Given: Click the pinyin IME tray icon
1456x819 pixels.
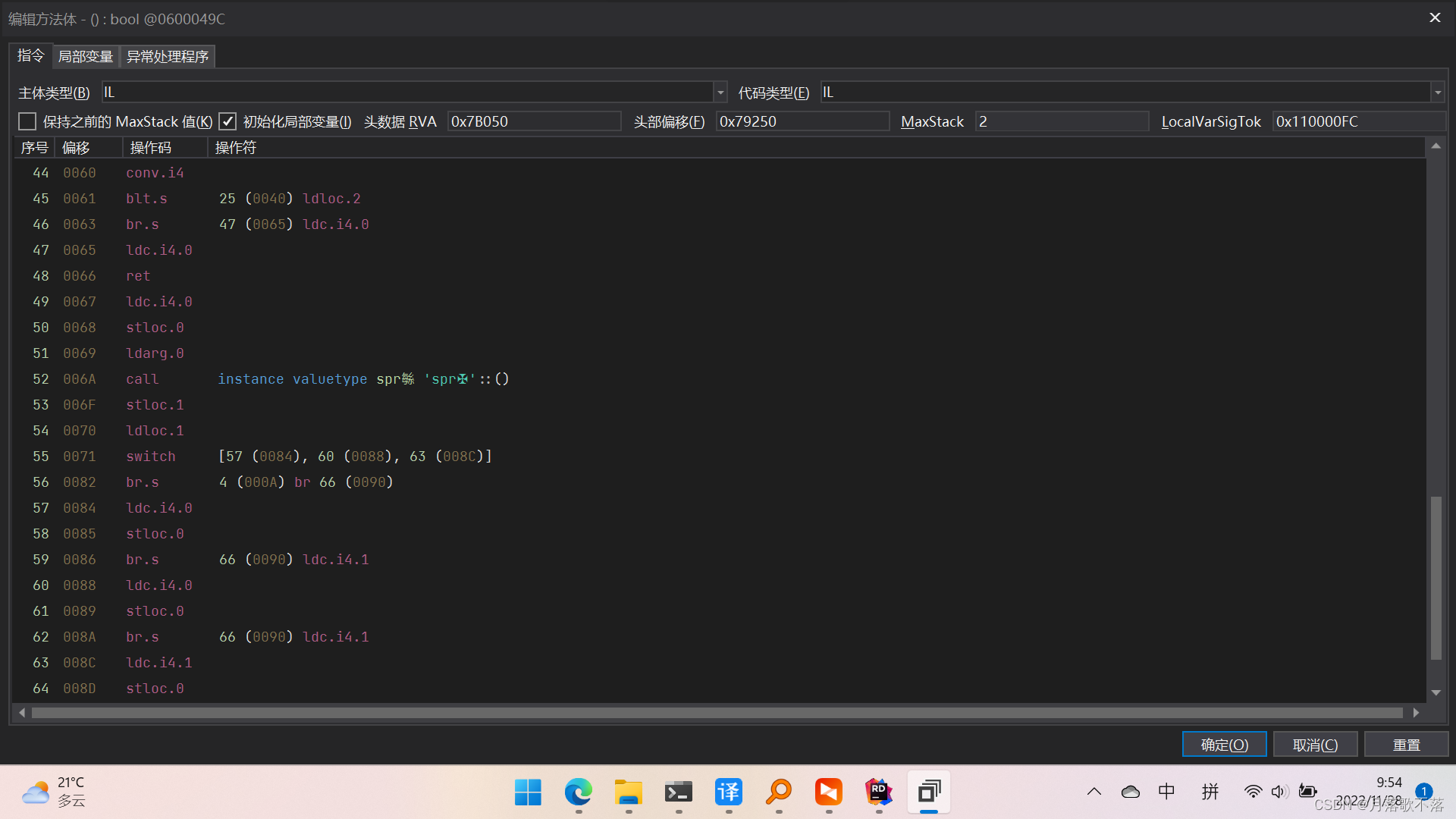Looking at the screenshot, I should (1210, 792).
